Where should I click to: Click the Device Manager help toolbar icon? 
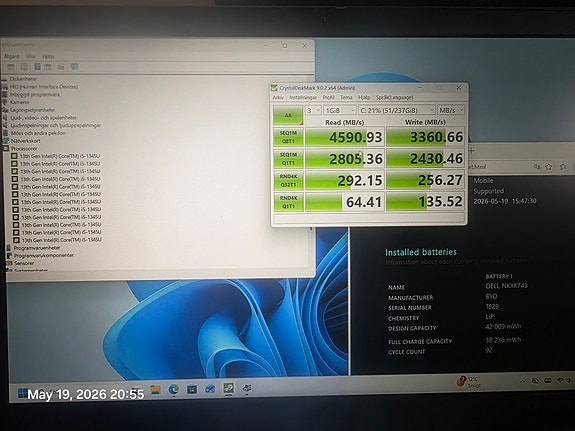coord(37,66)
